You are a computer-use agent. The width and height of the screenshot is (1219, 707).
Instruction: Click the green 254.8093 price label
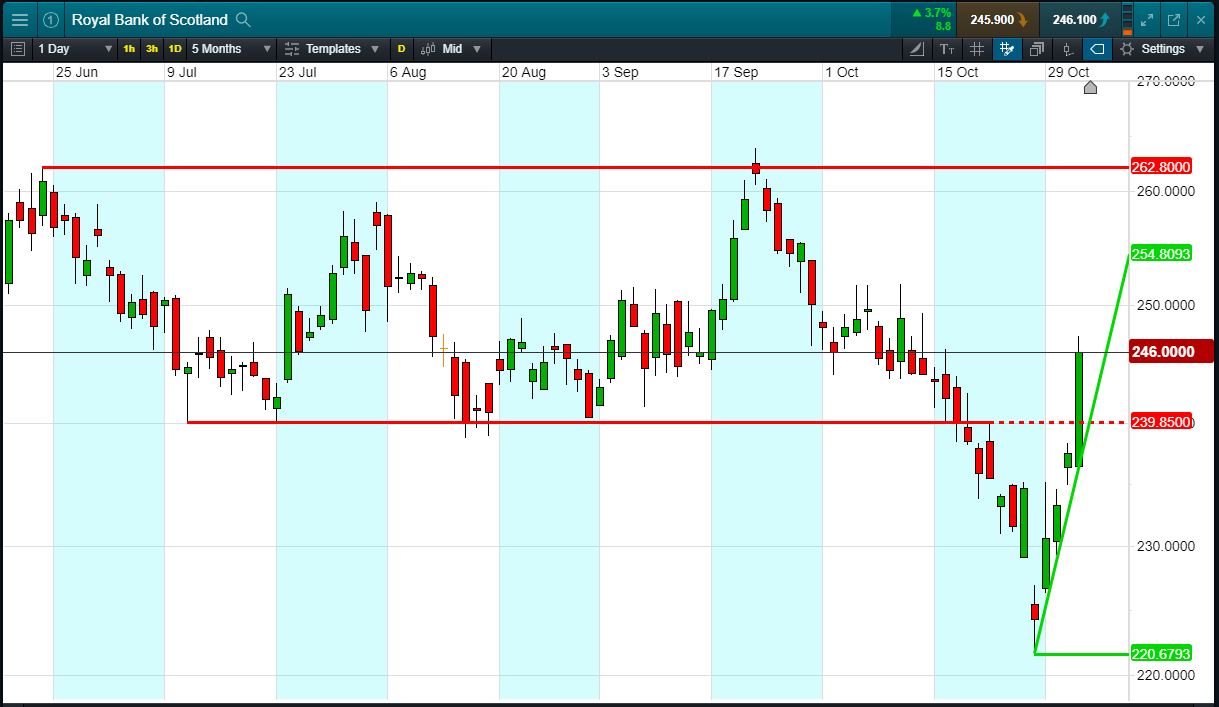coord(1162,254)
